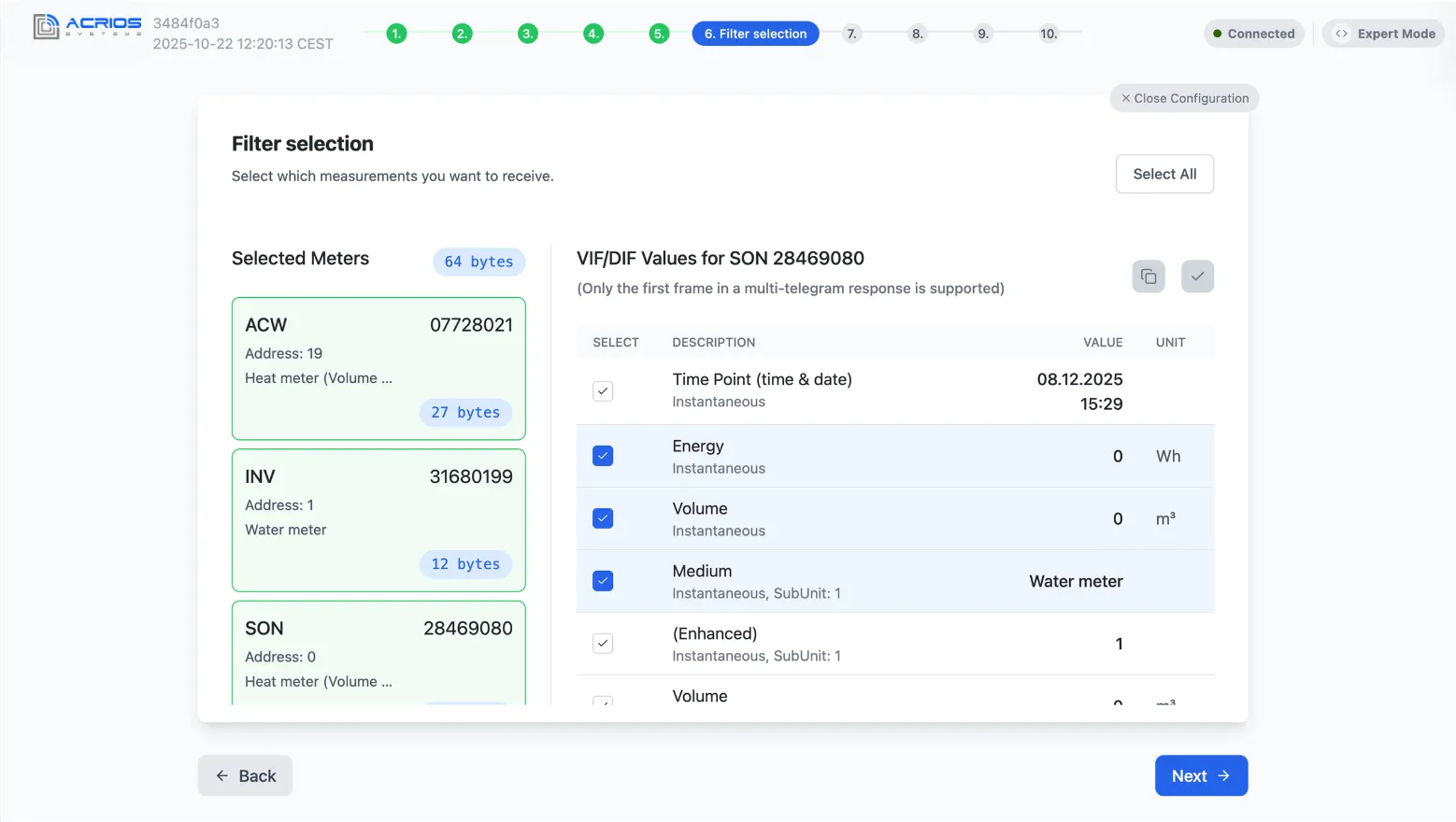Click the Connected status badge
1456x822 pixels.
[x=1253, y=34]
